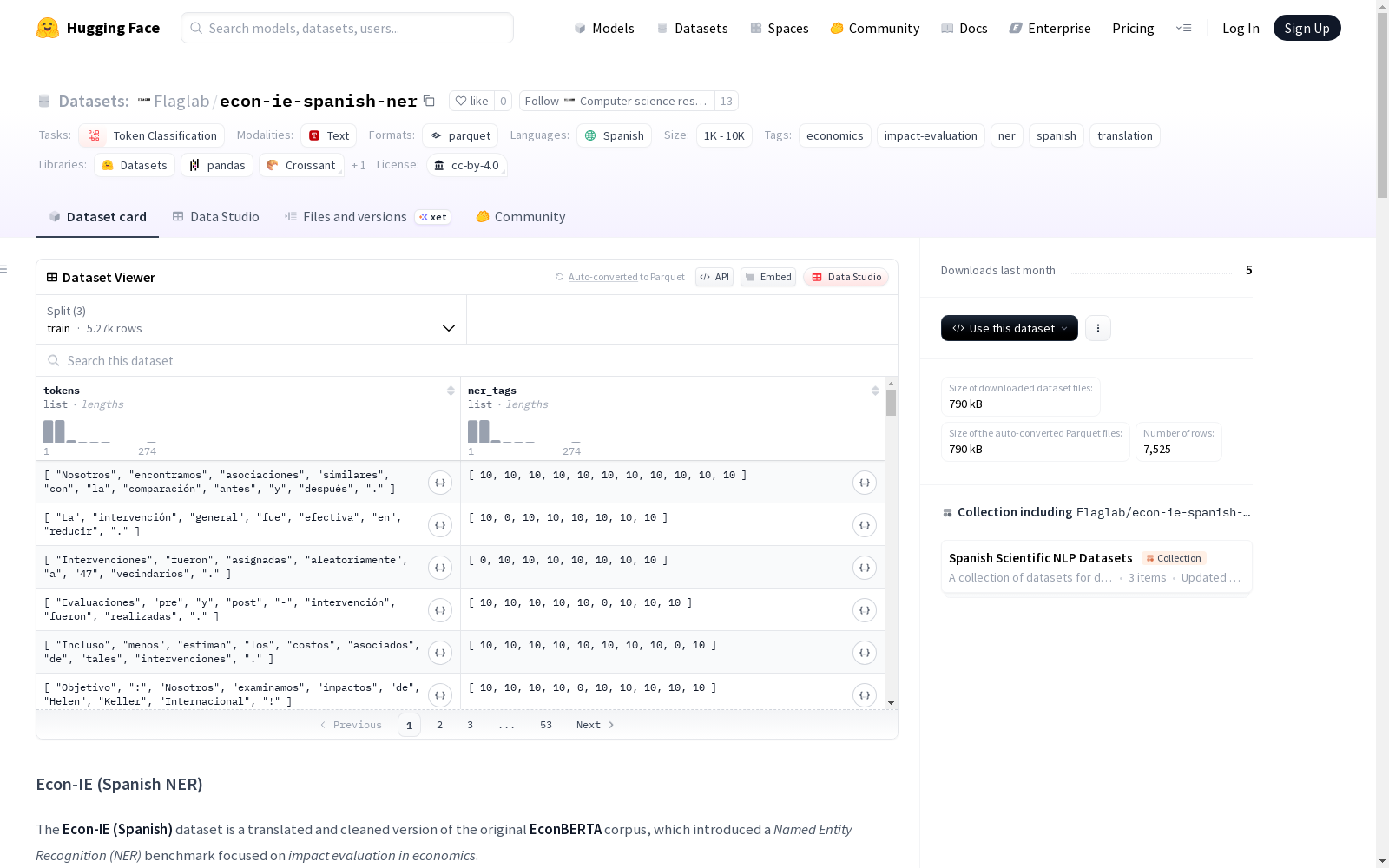Open the Pricing page
The height and width of the screenshot is (868, 1389).
pyautogui.click(x=1133, y=28)
